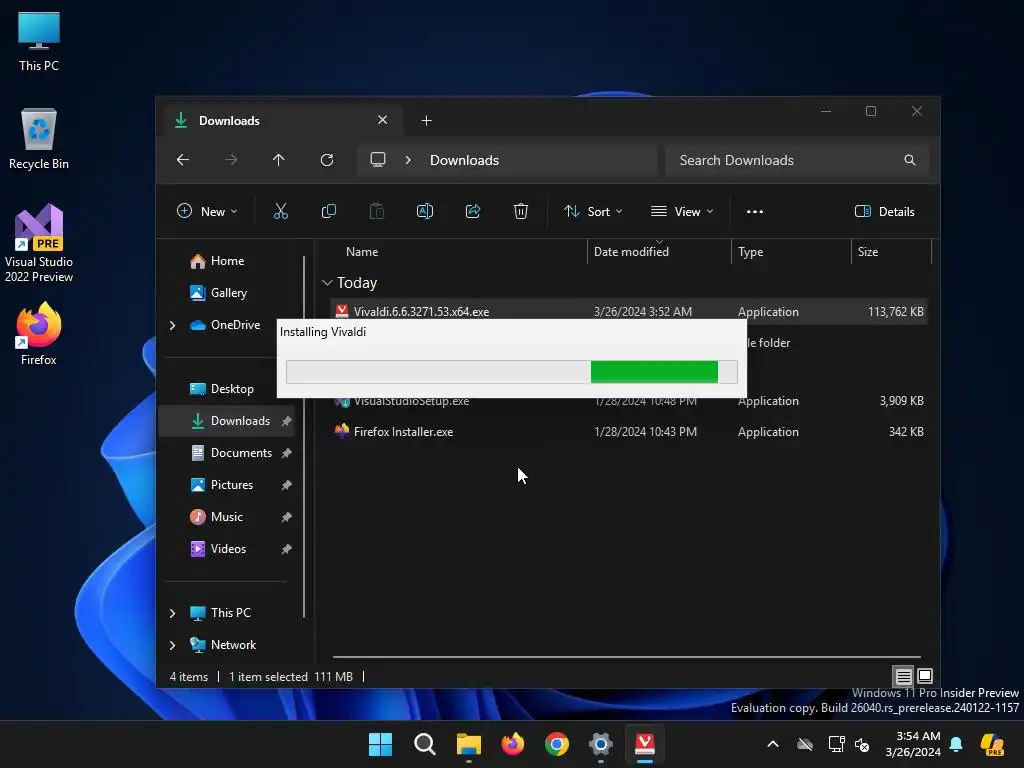The width and height of the screenshot is (1024, 768).
Task: Click the PC monitor icon in address bar
Action: [378, 160]
